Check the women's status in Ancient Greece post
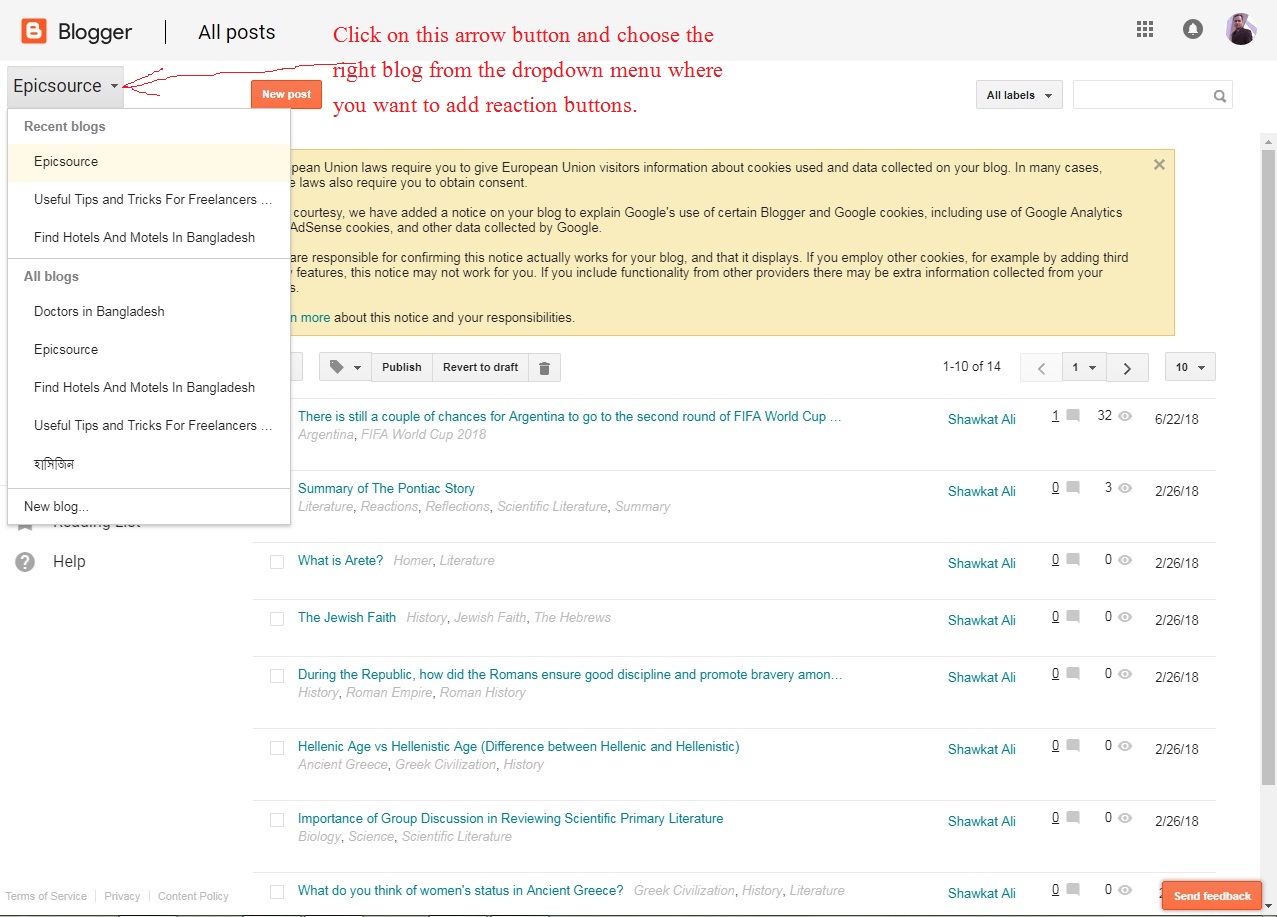This screenshot has height=917, width=1277. click(x=277, y=892)
